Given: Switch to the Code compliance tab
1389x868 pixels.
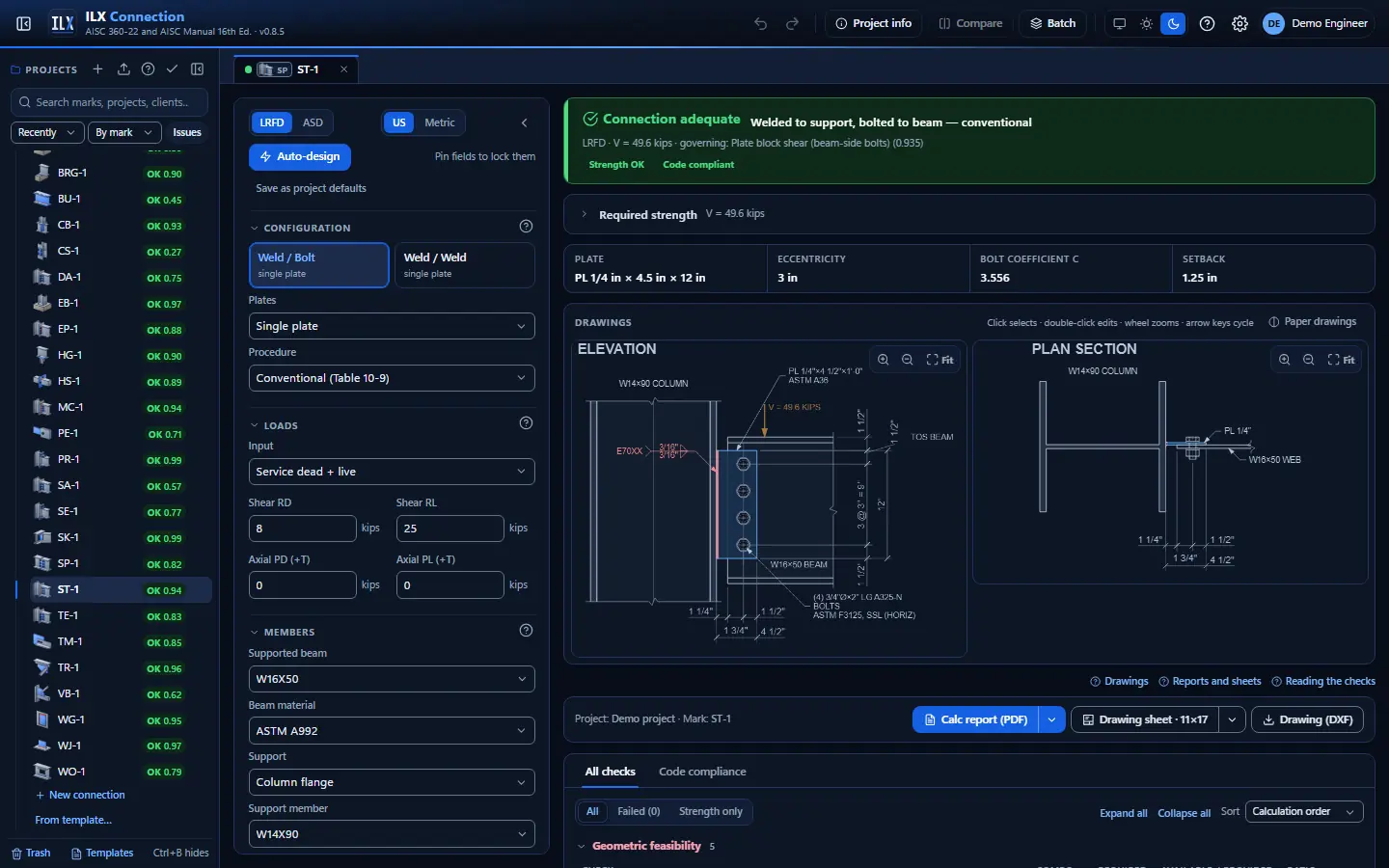Looking at the screenshot, I should click(702, 772).
